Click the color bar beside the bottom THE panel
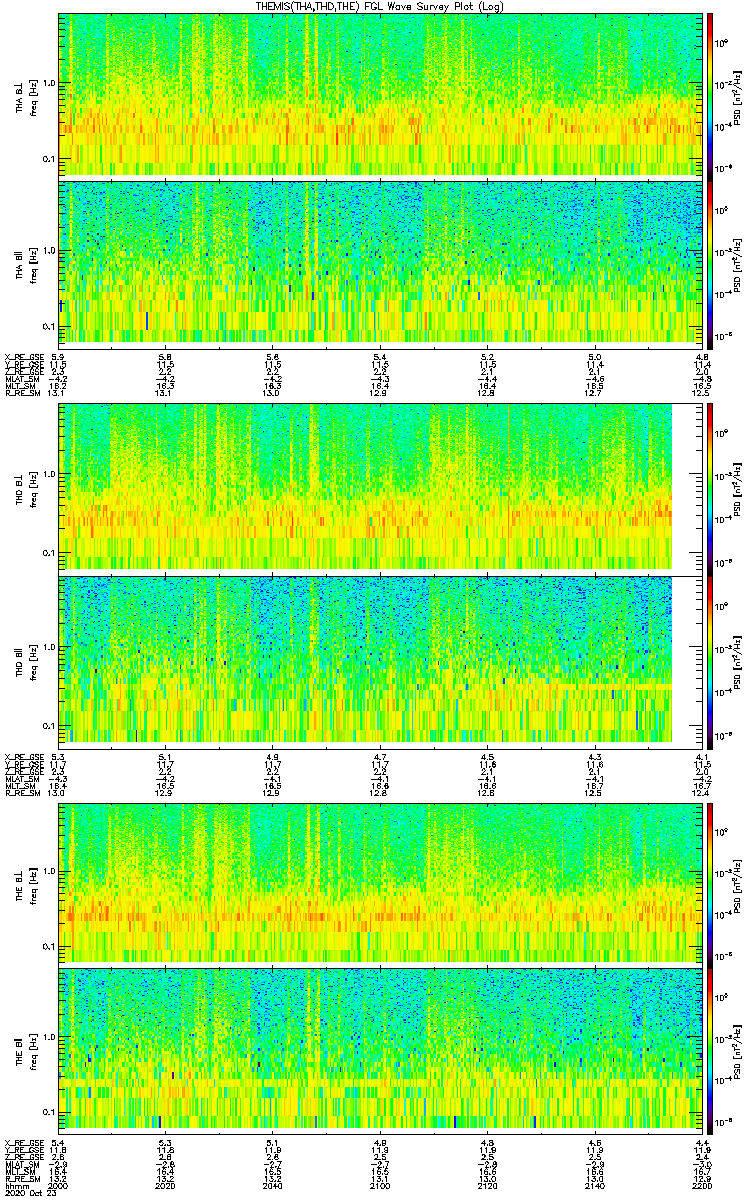 pos(709,1048)
